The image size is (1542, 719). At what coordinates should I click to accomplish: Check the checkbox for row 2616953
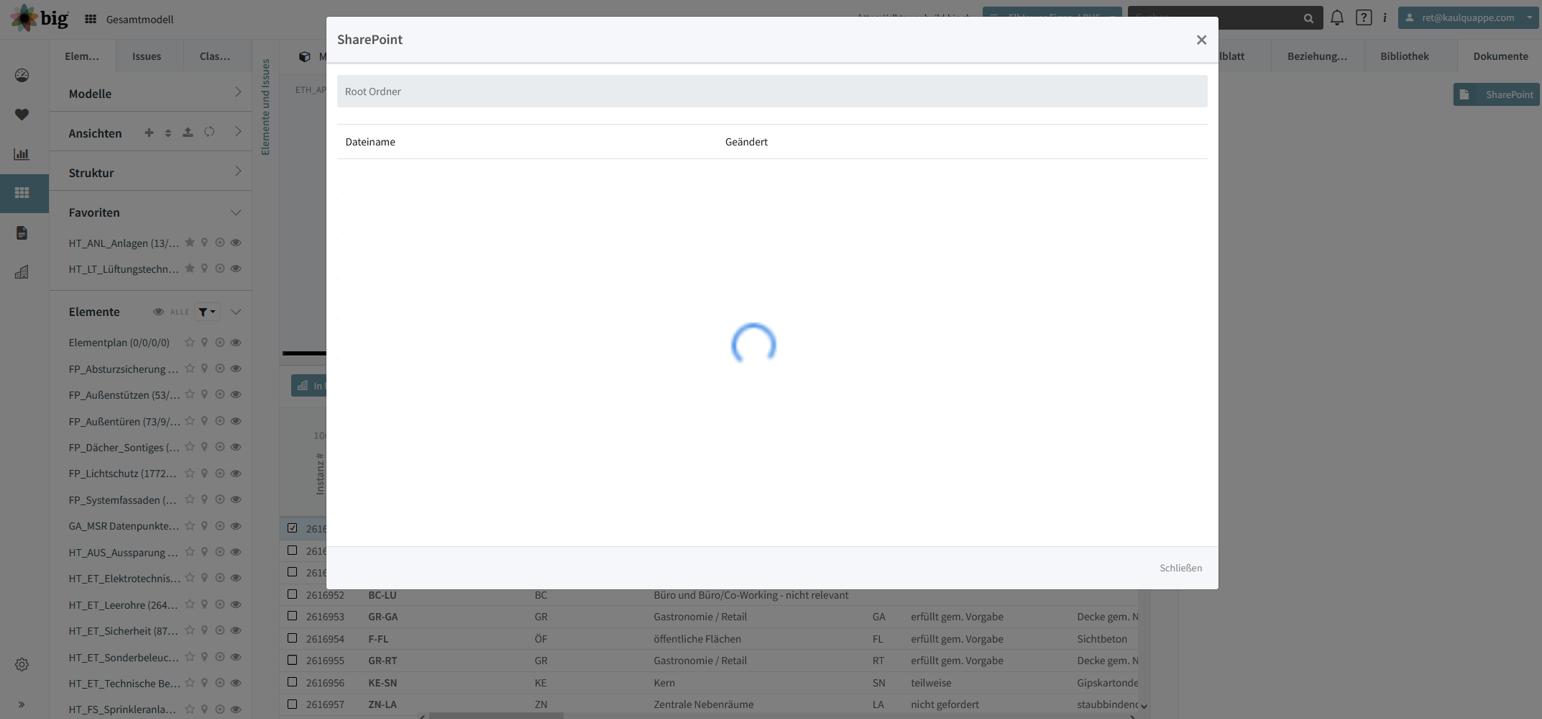click(292, 616)
